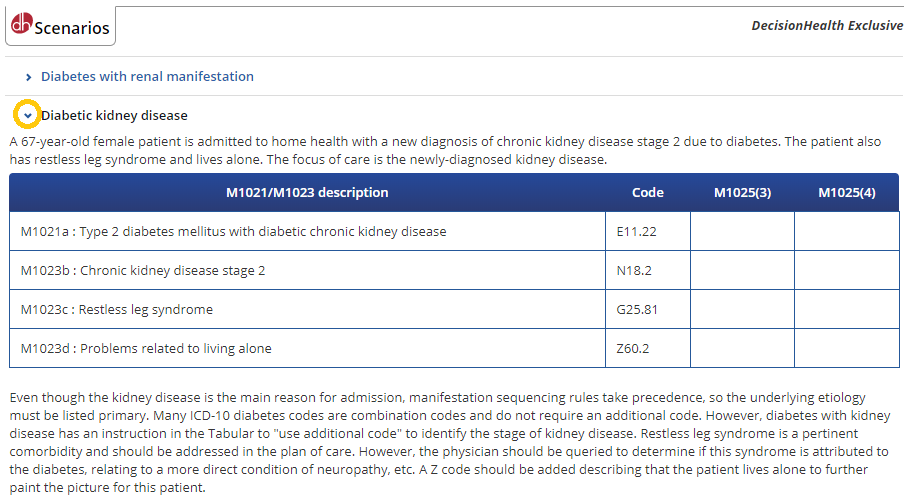Click the Diabetic kidney disease heading
Screen dimensions: 909x501
114,116
